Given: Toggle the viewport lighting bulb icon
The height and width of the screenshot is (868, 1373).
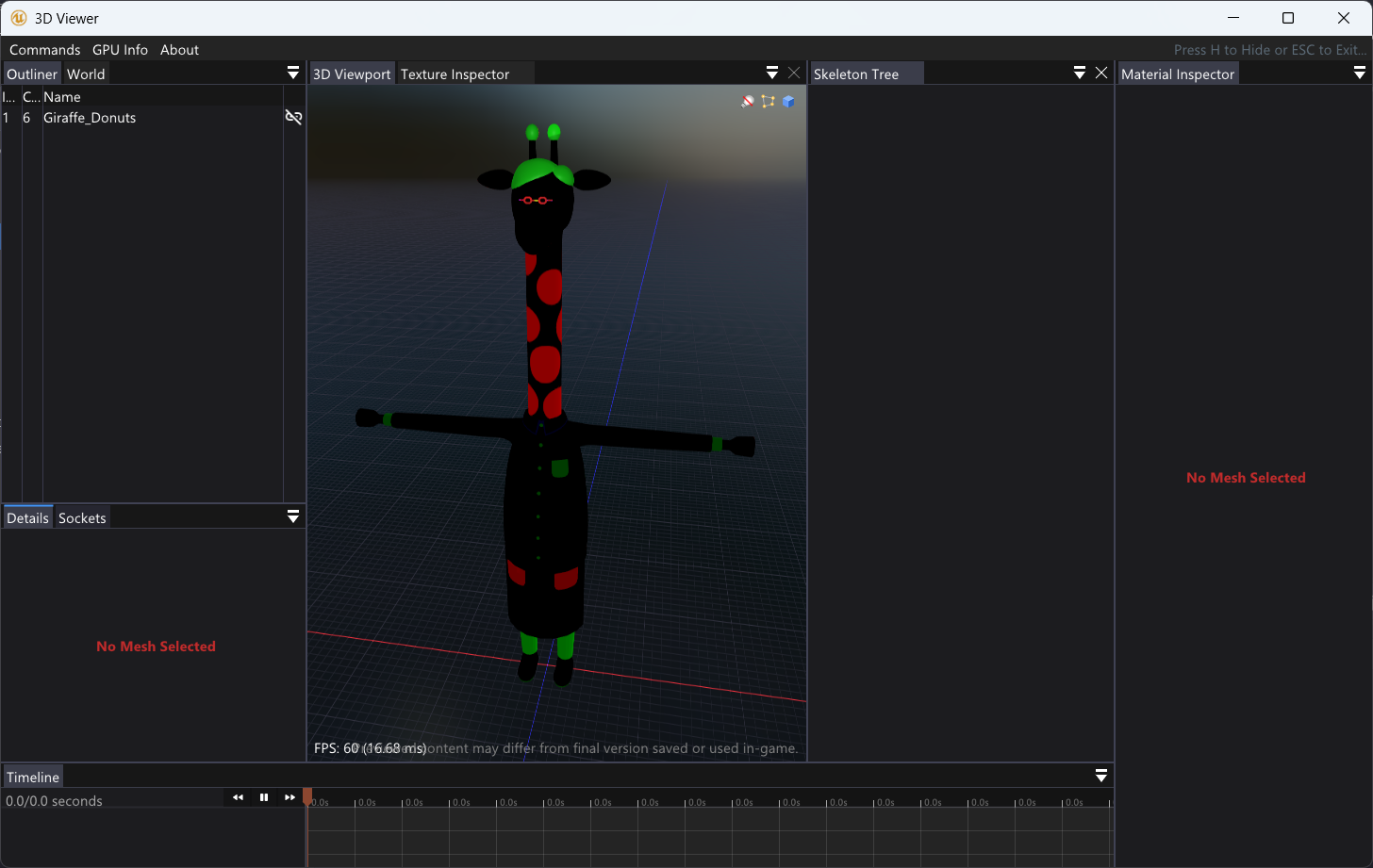Looking at the screenshot, I should (x=748, y=101).
